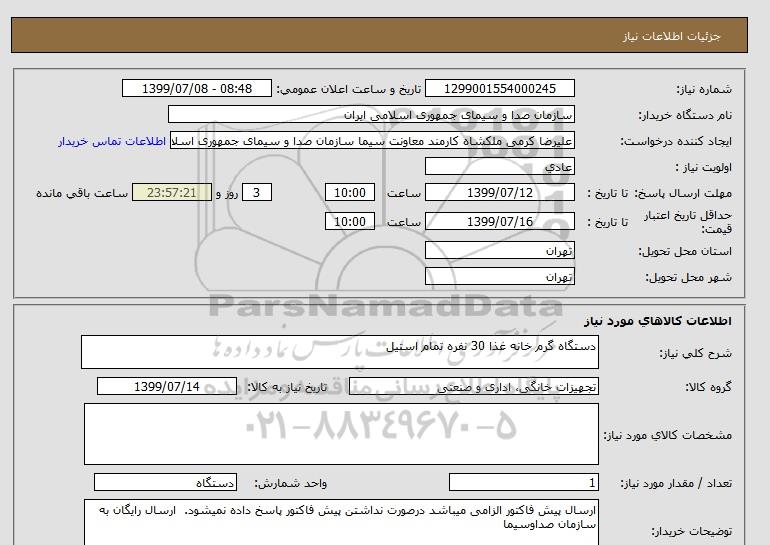Open the اطلاعات تماس خریدار link
The image size is (770, 545).
pos(112,141)
